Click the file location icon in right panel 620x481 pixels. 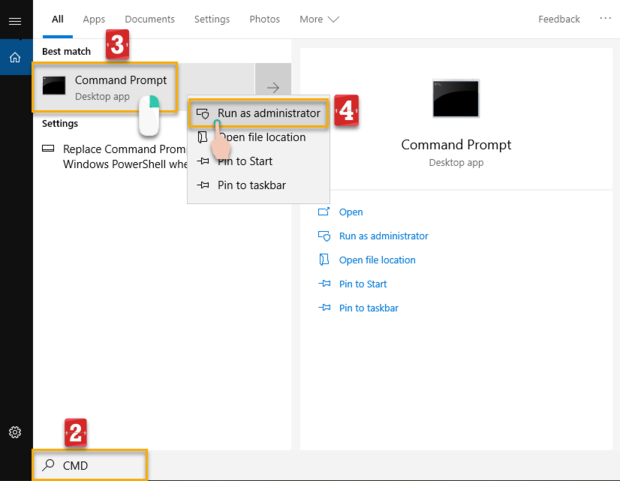click(x=324, y=260)
